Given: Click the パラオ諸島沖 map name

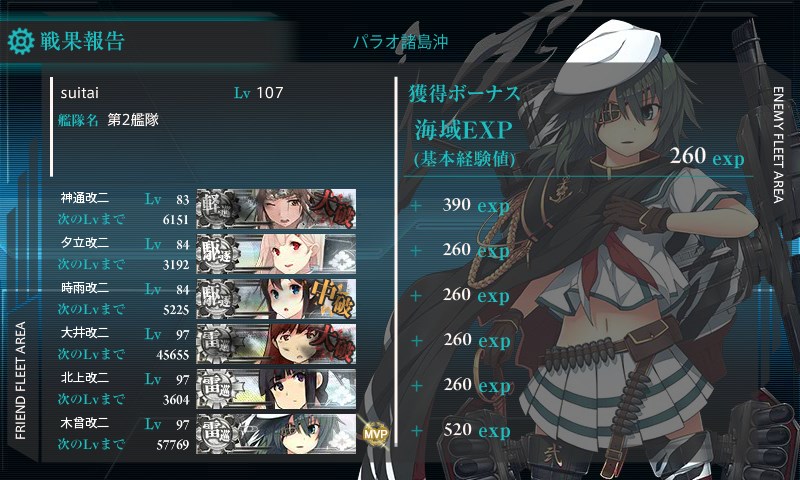Looking at the screenshot, I should click(x=401, y=41).
